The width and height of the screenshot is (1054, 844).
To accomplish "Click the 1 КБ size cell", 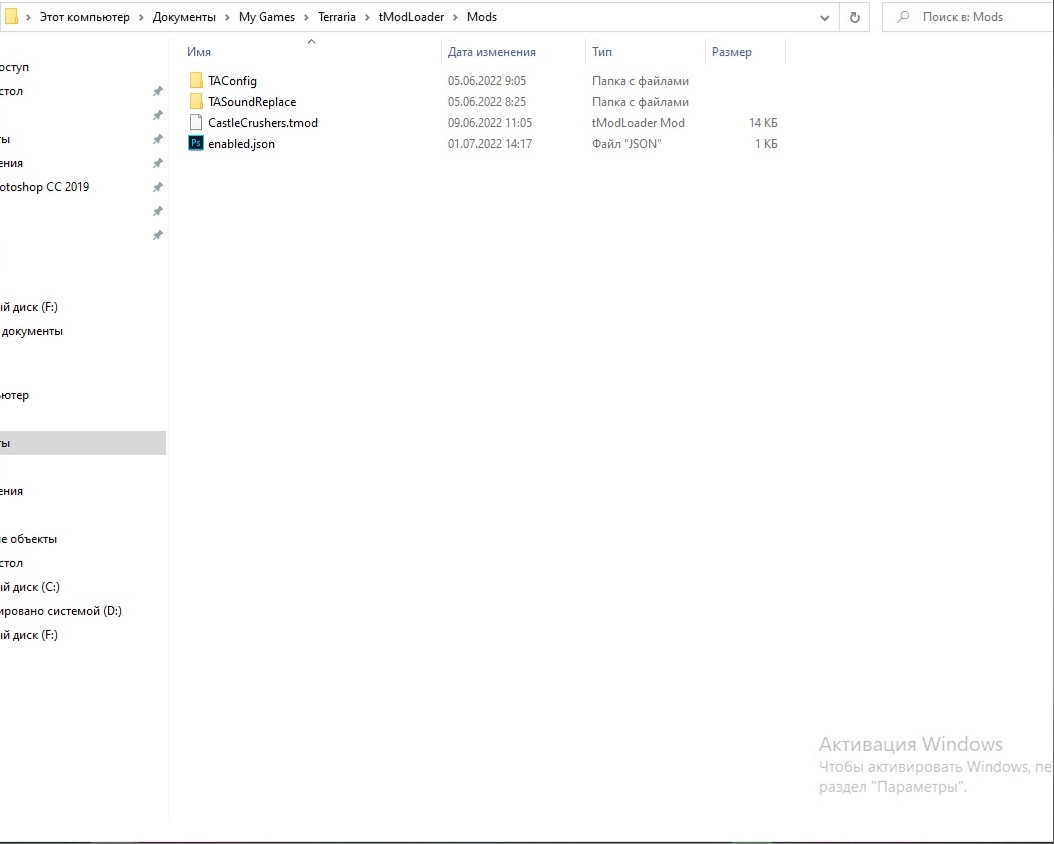I will click(x=766, y=143).
